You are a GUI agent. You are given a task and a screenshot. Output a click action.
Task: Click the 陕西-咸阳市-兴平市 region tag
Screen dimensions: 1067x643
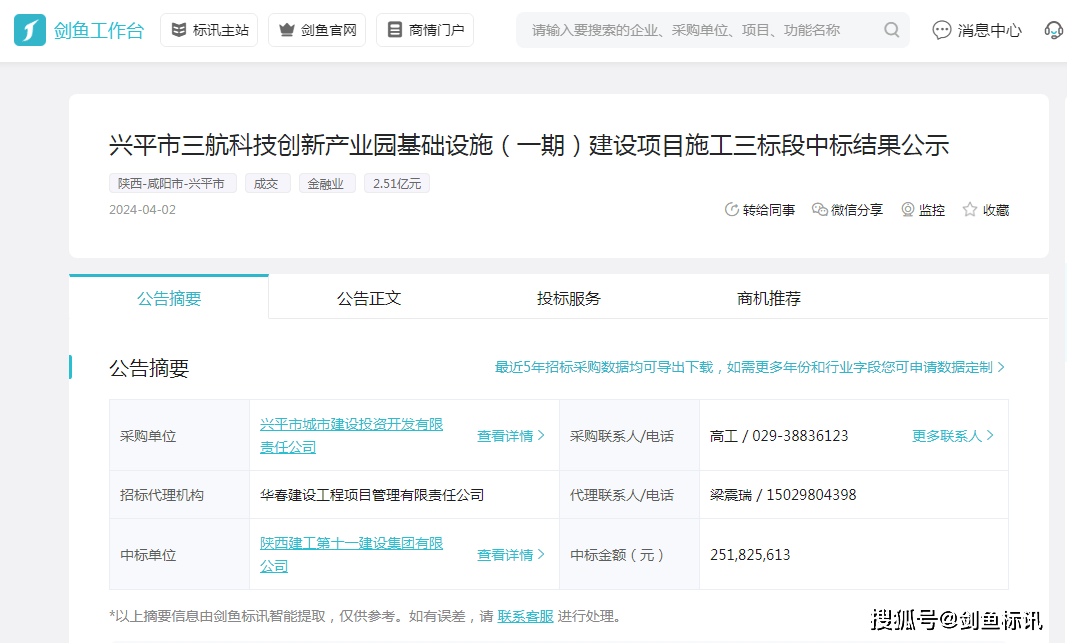tap(173, 184)
